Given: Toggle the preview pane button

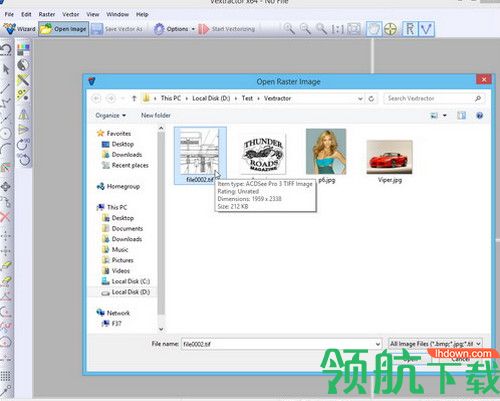Looking at the screenshot, I should 461,116.
